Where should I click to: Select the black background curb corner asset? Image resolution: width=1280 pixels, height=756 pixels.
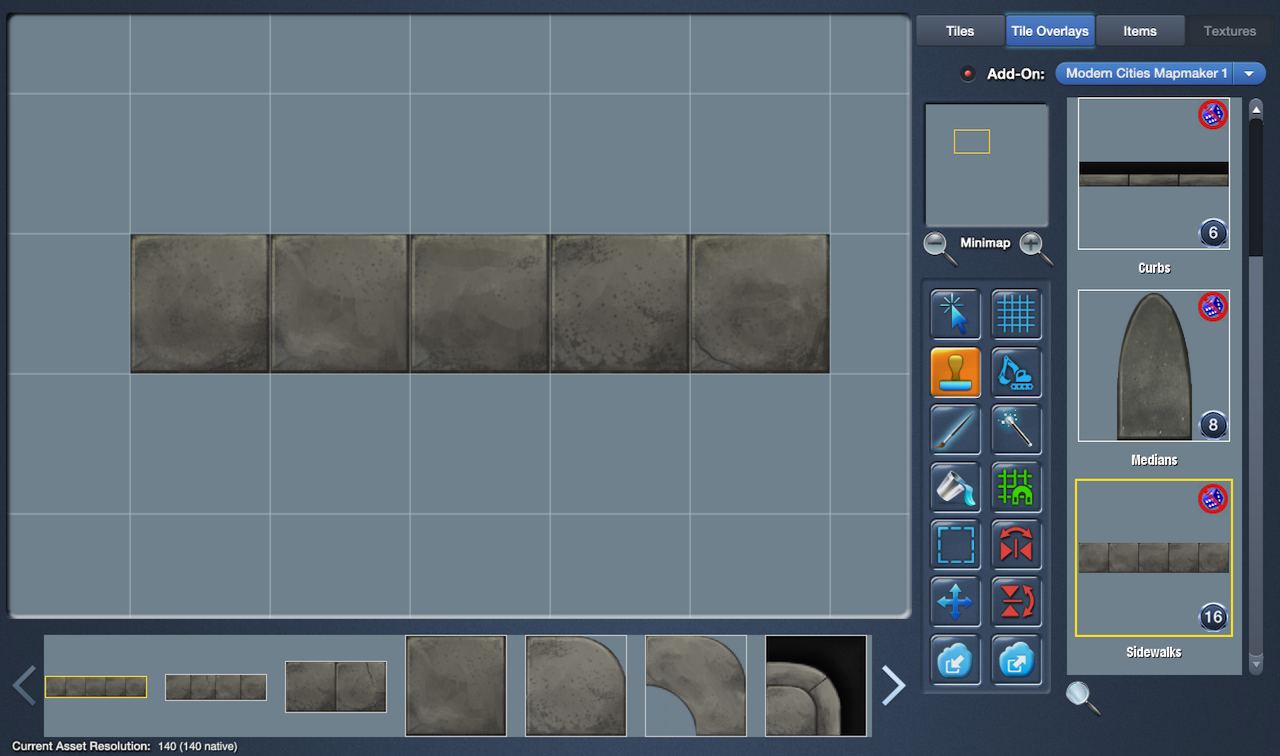point(816,686)
